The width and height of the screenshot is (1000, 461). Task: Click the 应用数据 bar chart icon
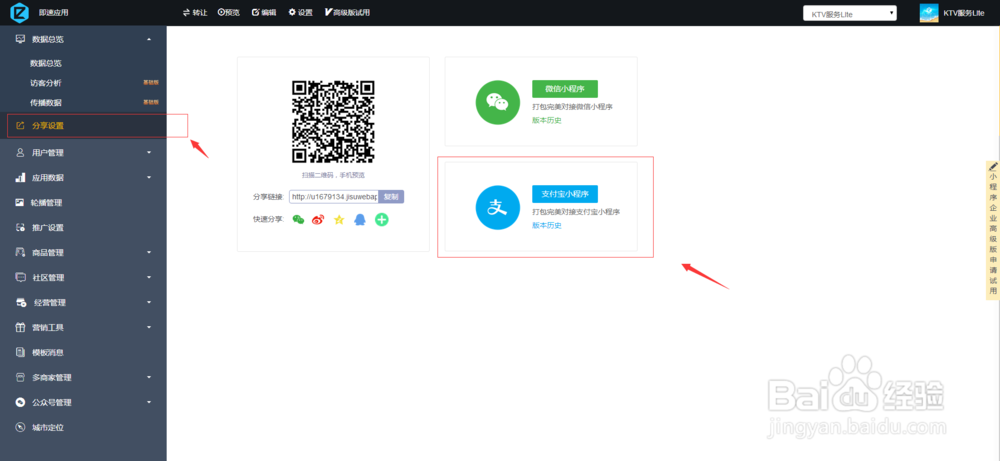[x=20, y=178]
